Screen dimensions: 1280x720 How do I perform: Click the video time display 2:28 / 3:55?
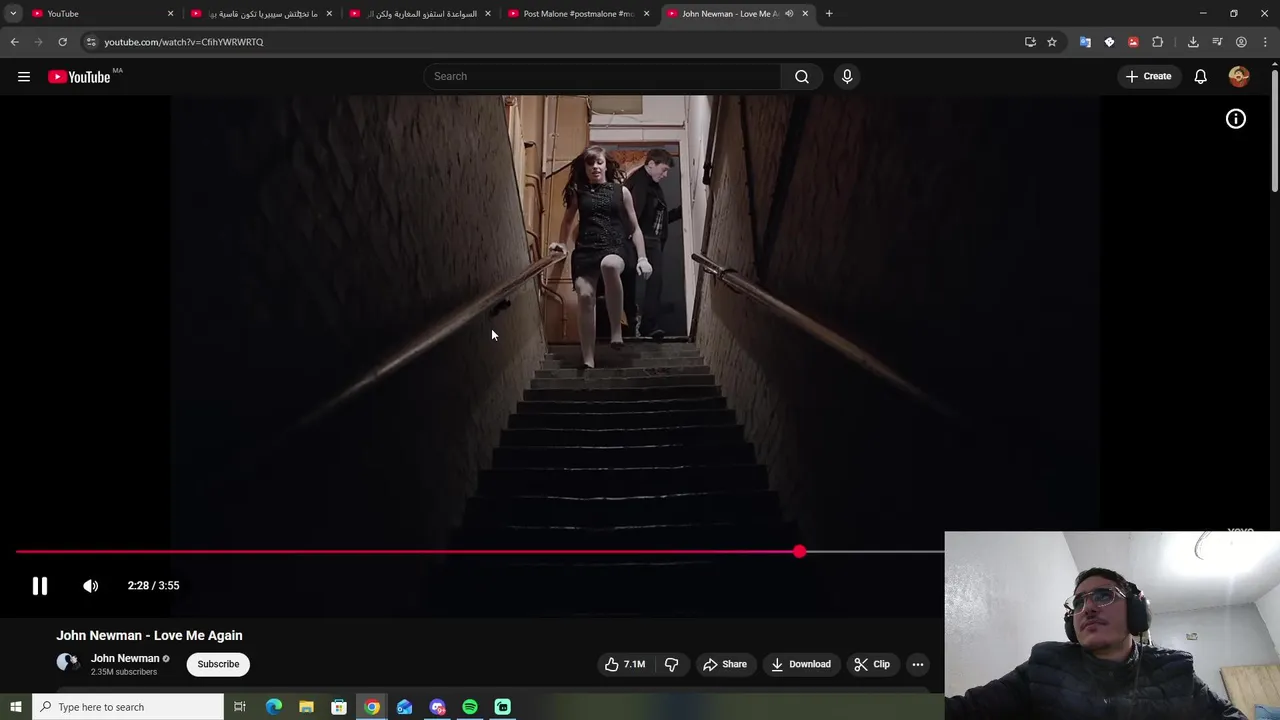(153, 586)
